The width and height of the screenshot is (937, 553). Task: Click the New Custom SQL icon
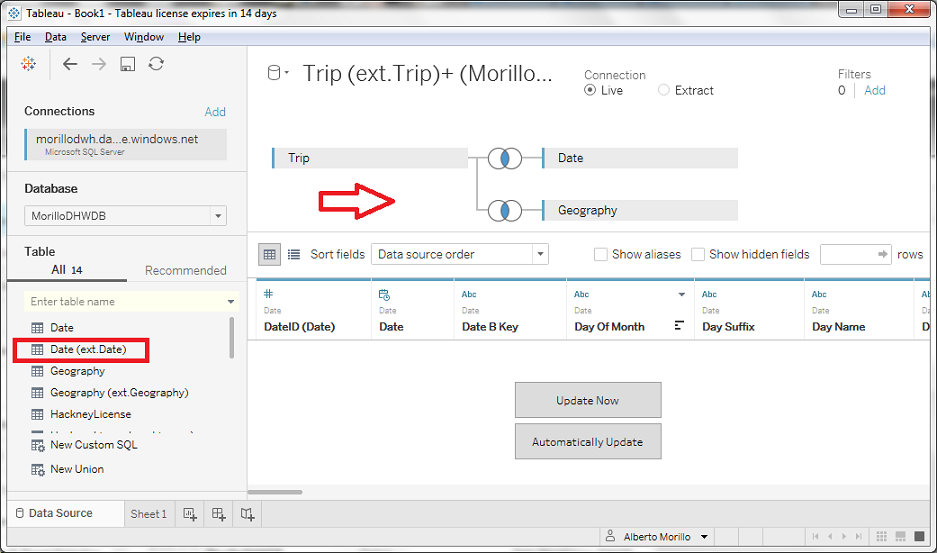click(38, 445)
